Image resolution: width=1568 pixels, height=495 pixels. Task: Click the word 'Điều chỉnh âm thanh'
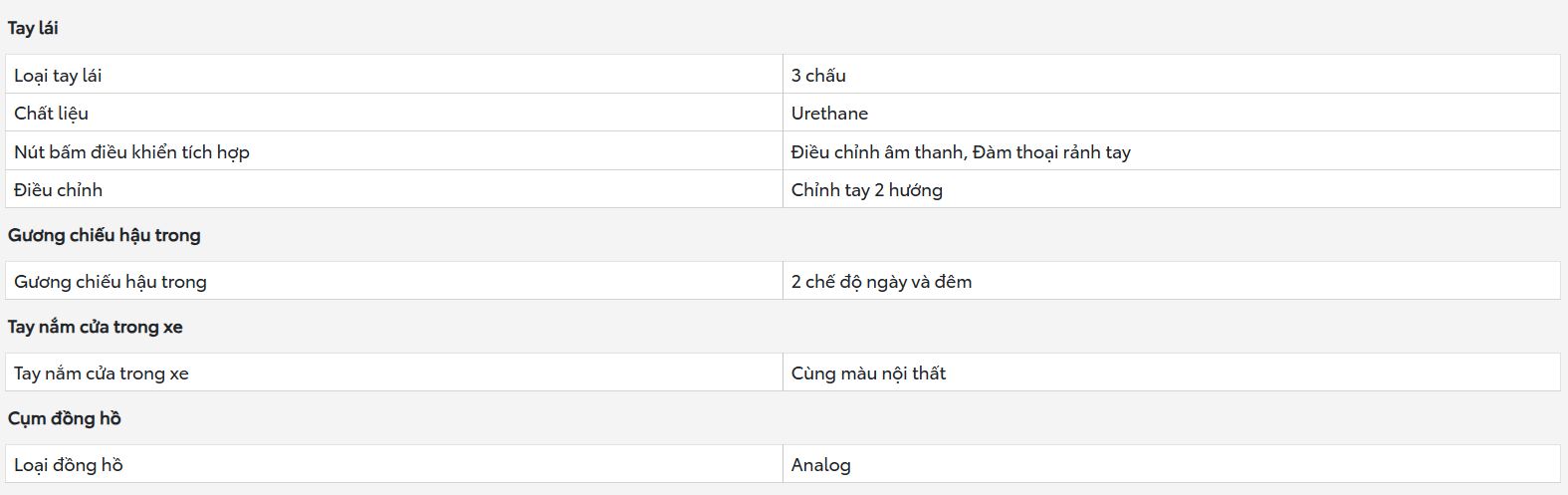pyautogui.click(x=877, y=152)
